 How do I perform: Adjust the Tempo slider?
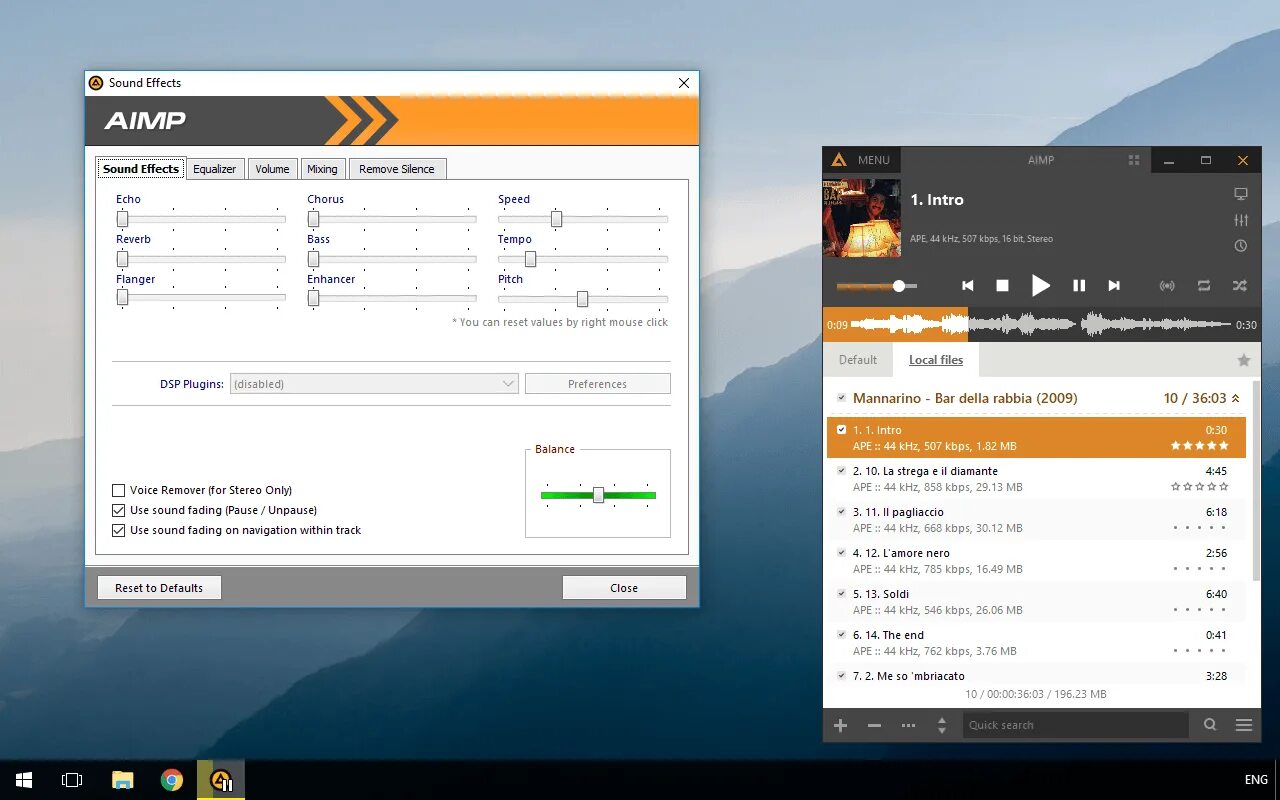click(583, 259)
